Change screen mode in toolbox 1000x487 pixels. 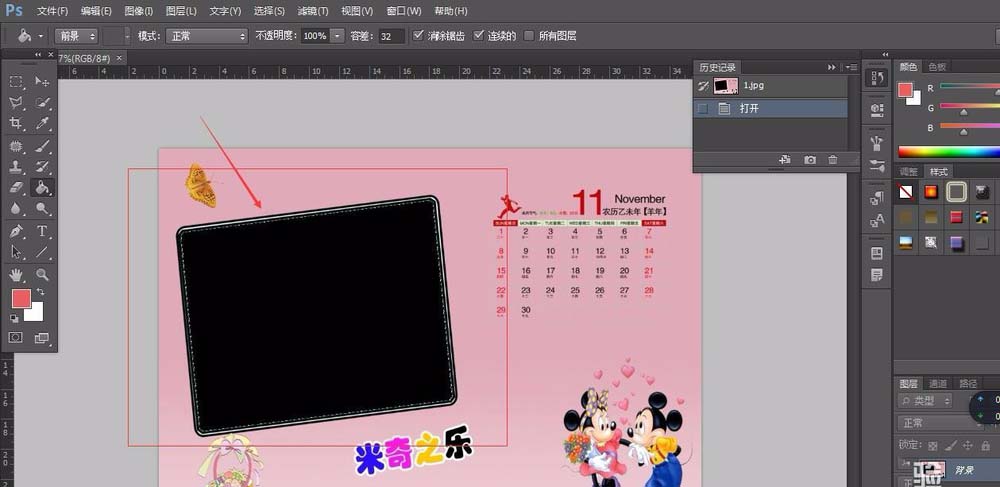coord(41,338)
